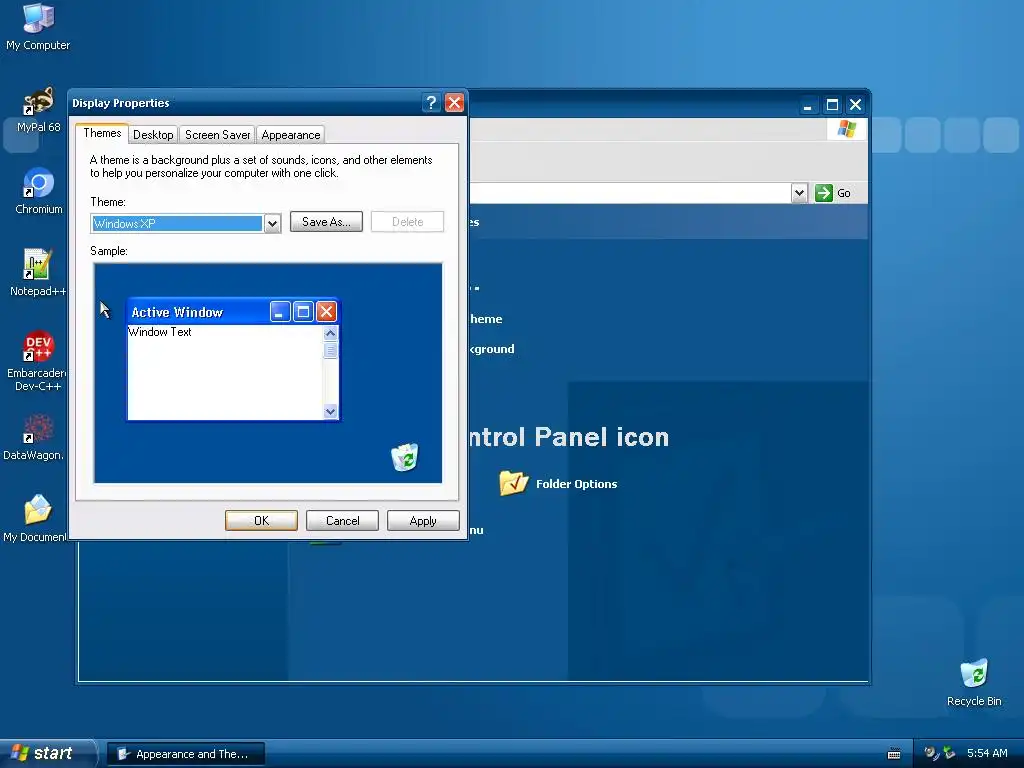This screenshot has height=768, width=1024.
Task: Click the sample window scrollbar thumb
Action: 330,350
